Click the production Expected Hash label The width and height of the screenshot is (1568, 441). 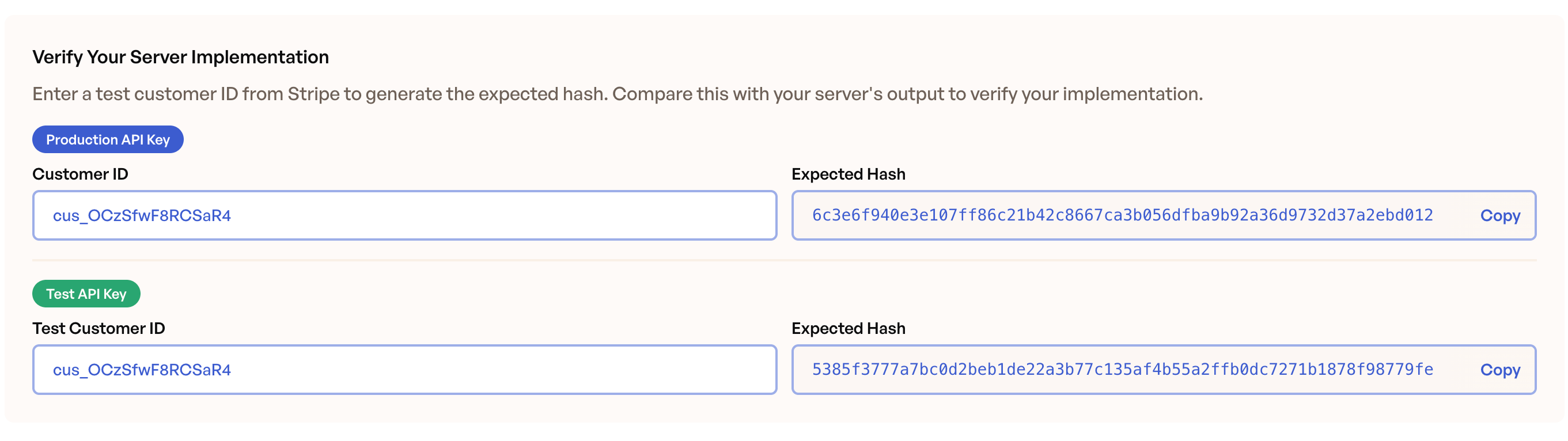(x=848, y=174)
